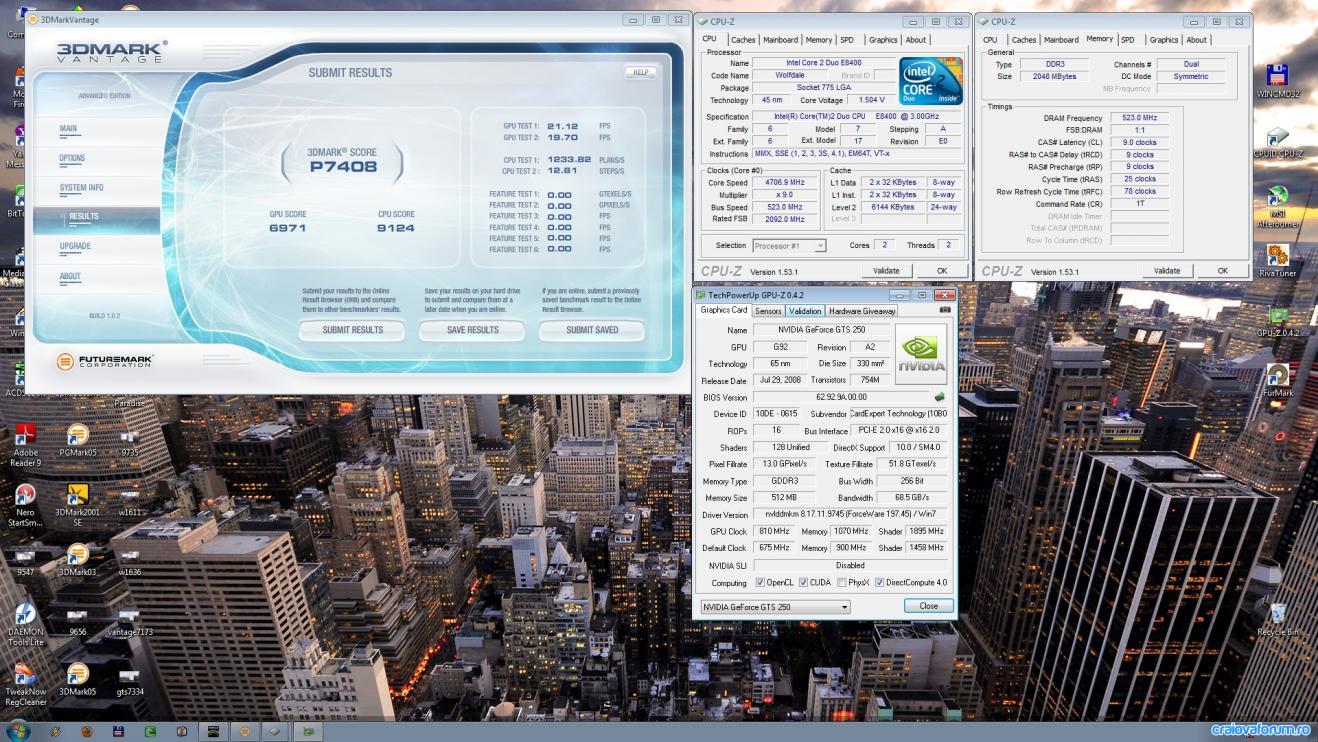This screenshot has height=742, width=1318.
Task: Click OK in the CPU-Z Memory window
Action: click(x=1223, y=271)
